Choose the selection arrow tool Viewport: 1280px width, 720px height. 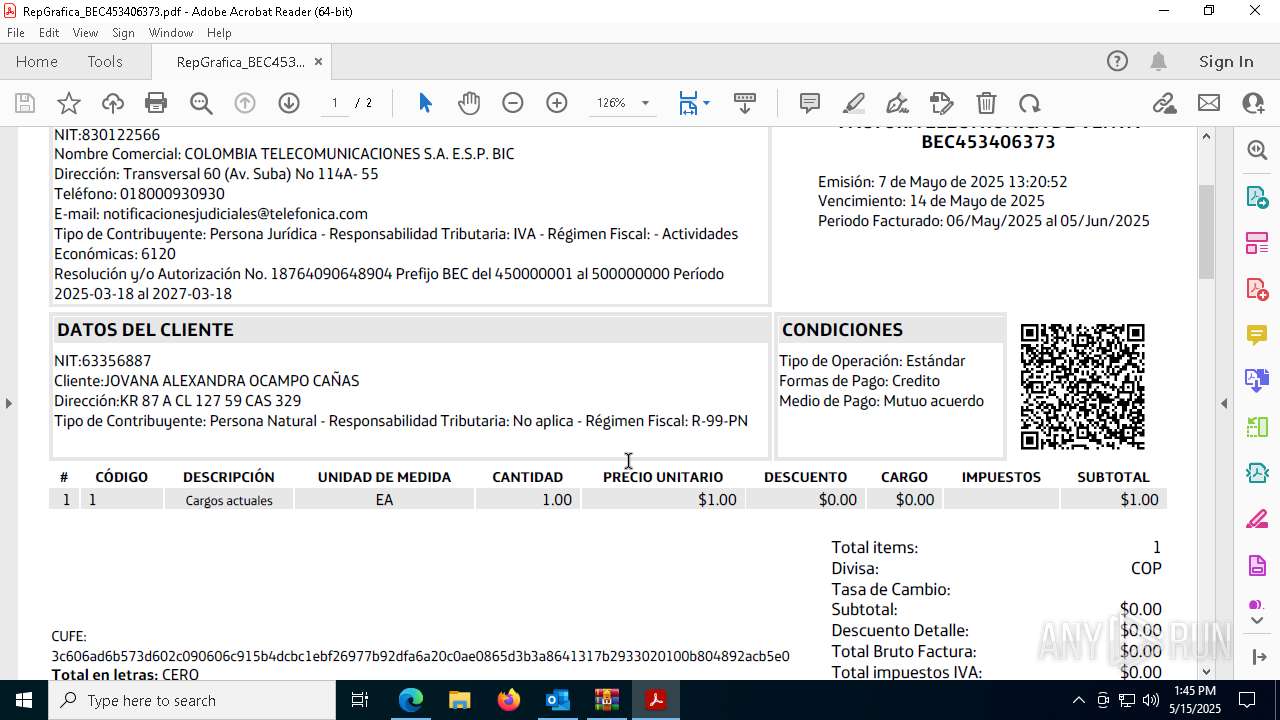point(425,103)
